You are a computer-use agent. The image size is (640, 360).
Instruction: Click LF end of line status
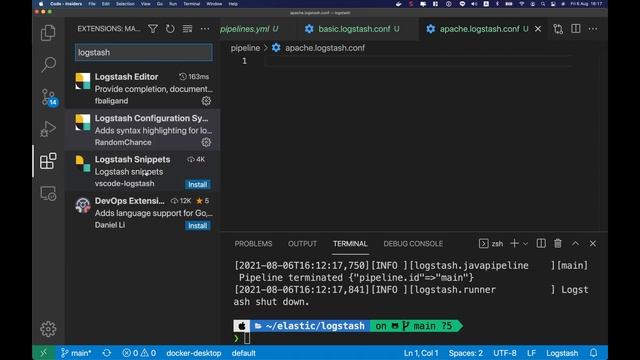tap(531, 353)
